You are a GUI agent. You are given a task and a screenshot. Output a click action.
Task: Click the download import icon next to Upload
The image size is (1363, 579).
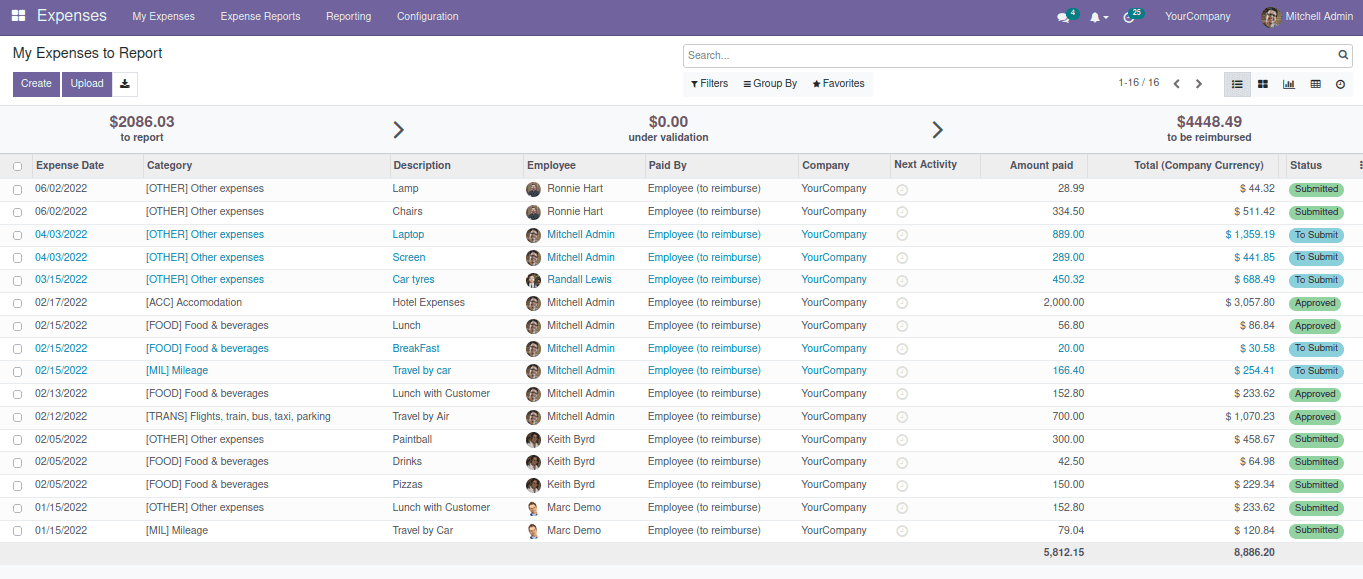125,84
